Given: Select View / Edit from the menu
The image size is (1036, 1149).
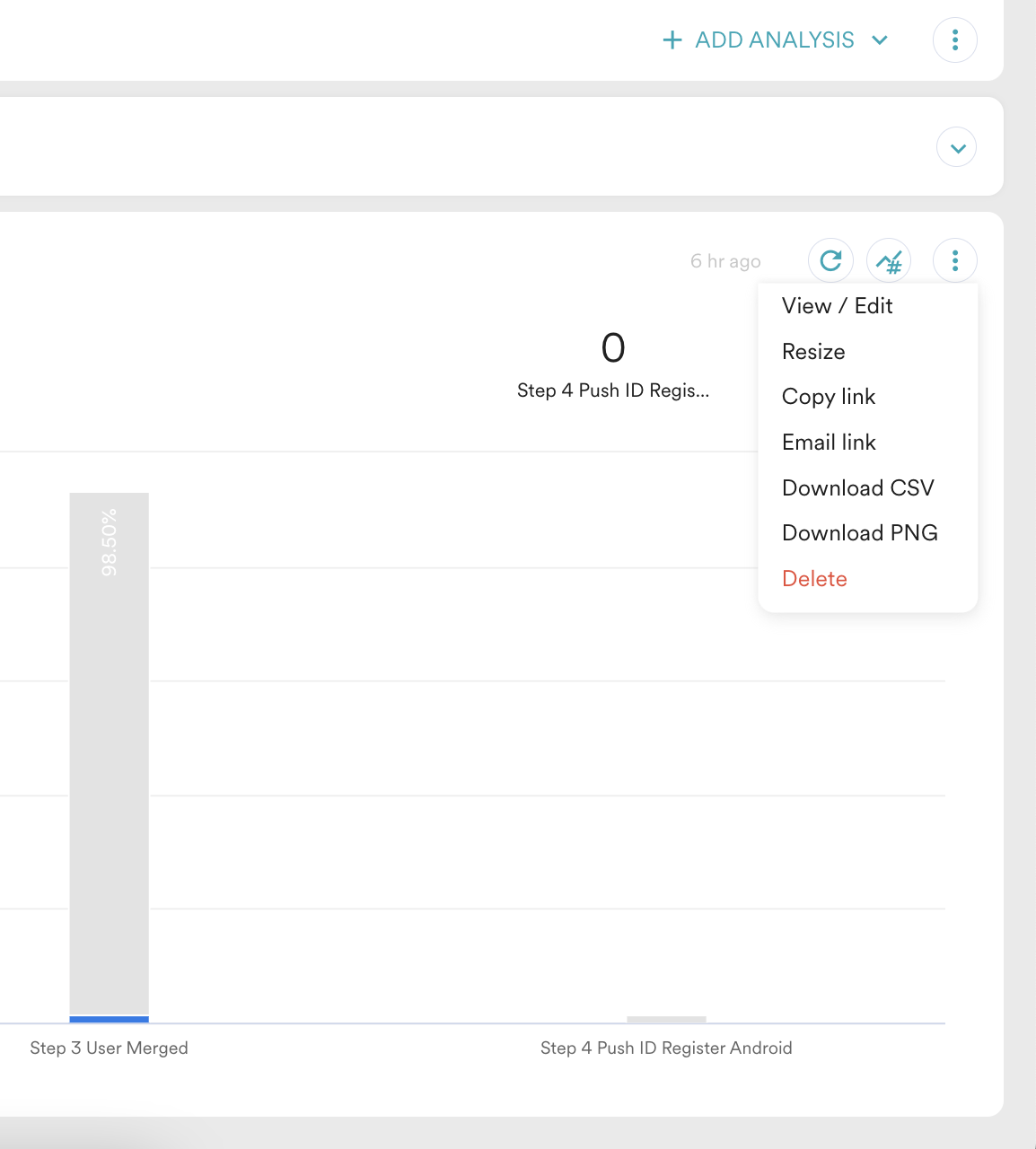Looking at the screenshot, I should 837,306.
